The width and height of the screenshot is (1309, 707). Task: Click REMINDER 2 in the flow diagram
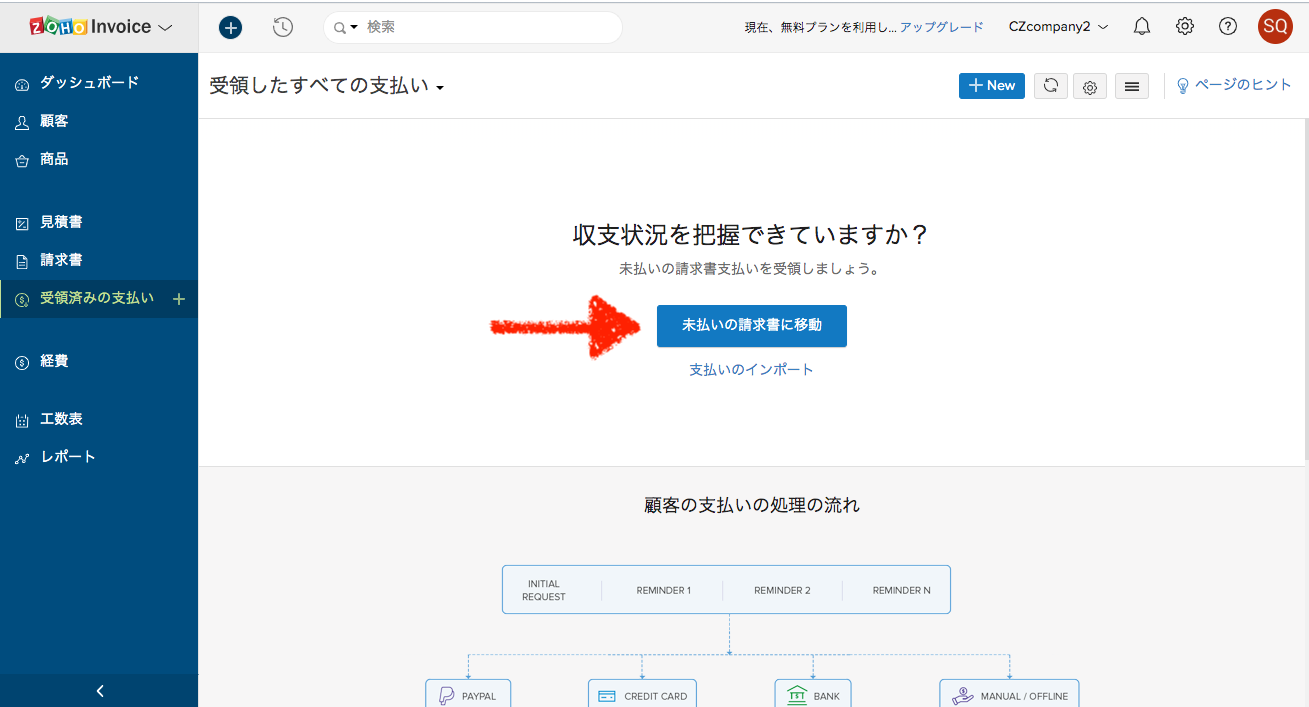782,590
